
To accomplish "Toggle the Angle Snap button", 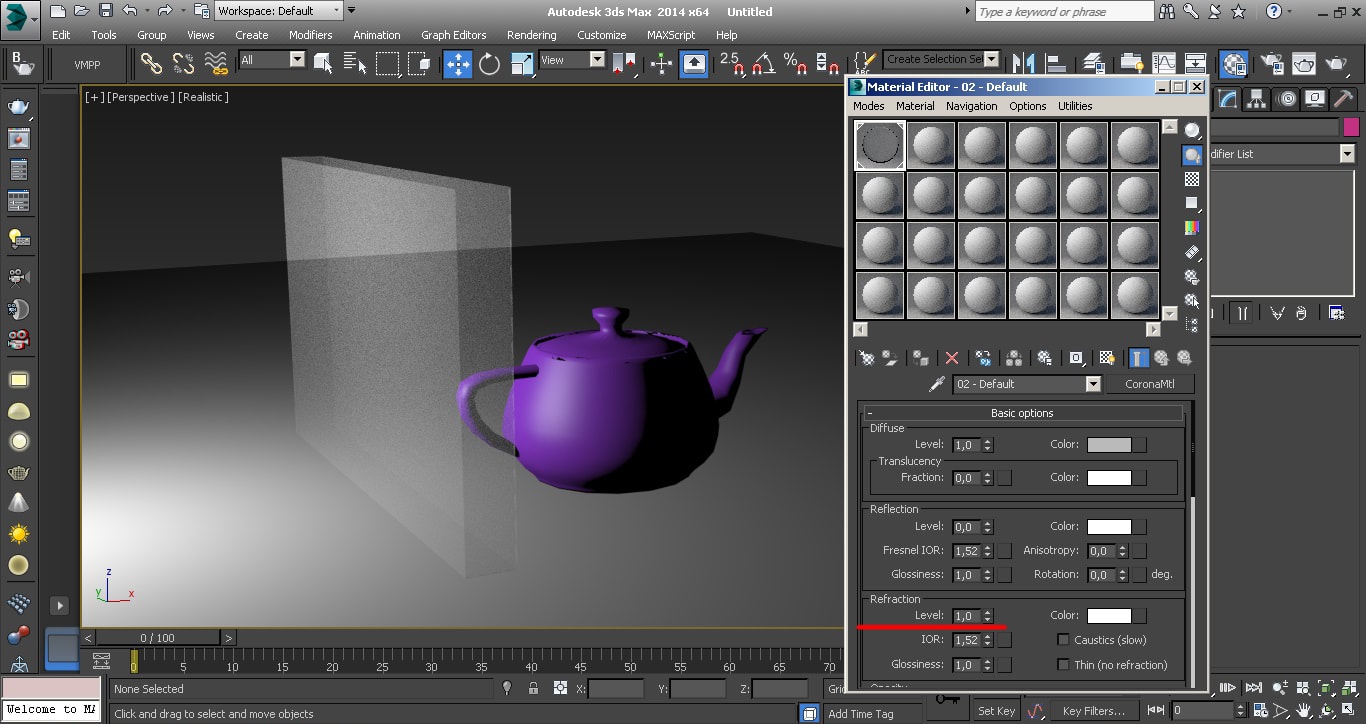I will pos(763,64).
